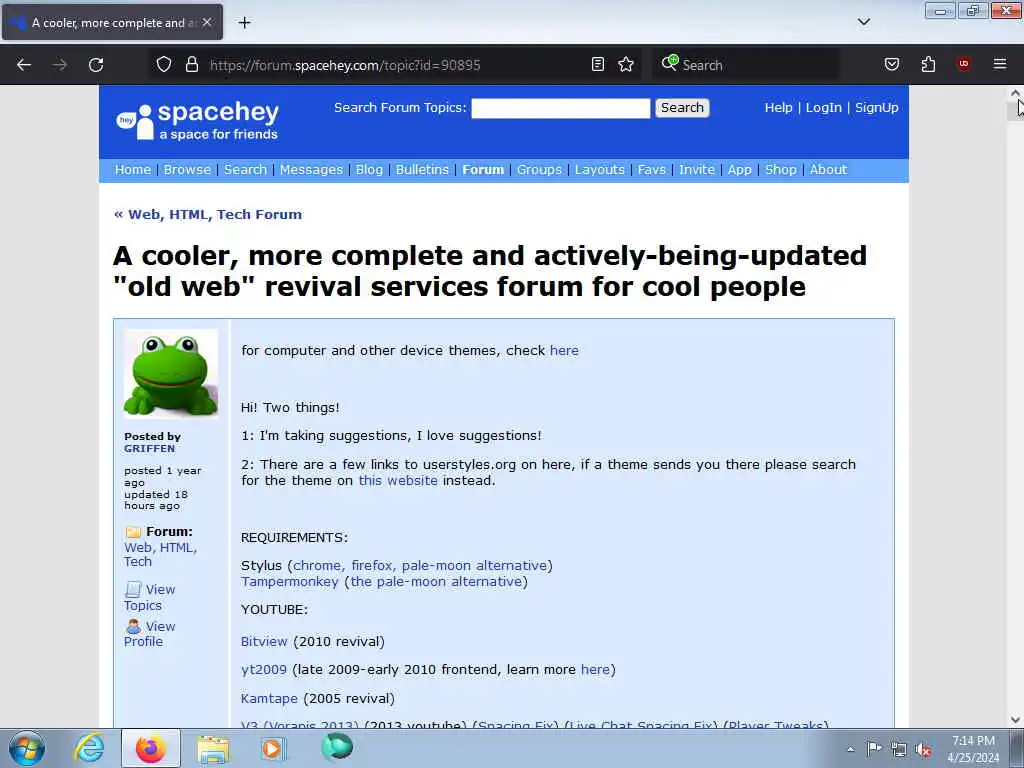This screenshot has height=768, width=1024.
Task: Reload the page with the refresh icon
Action: [x=96, y=65]
